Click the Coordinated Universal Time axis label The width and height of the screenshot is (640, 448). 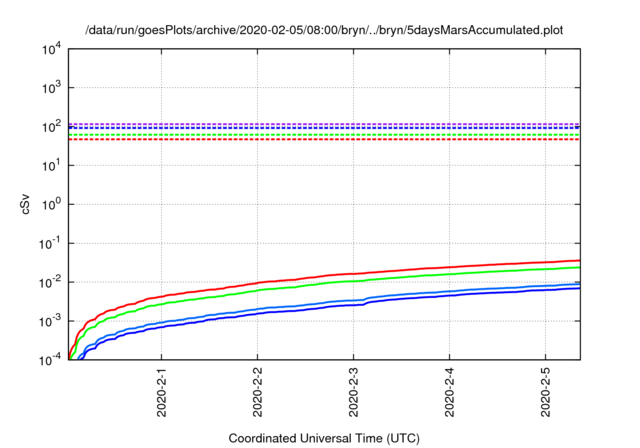(x=324, y=439)
